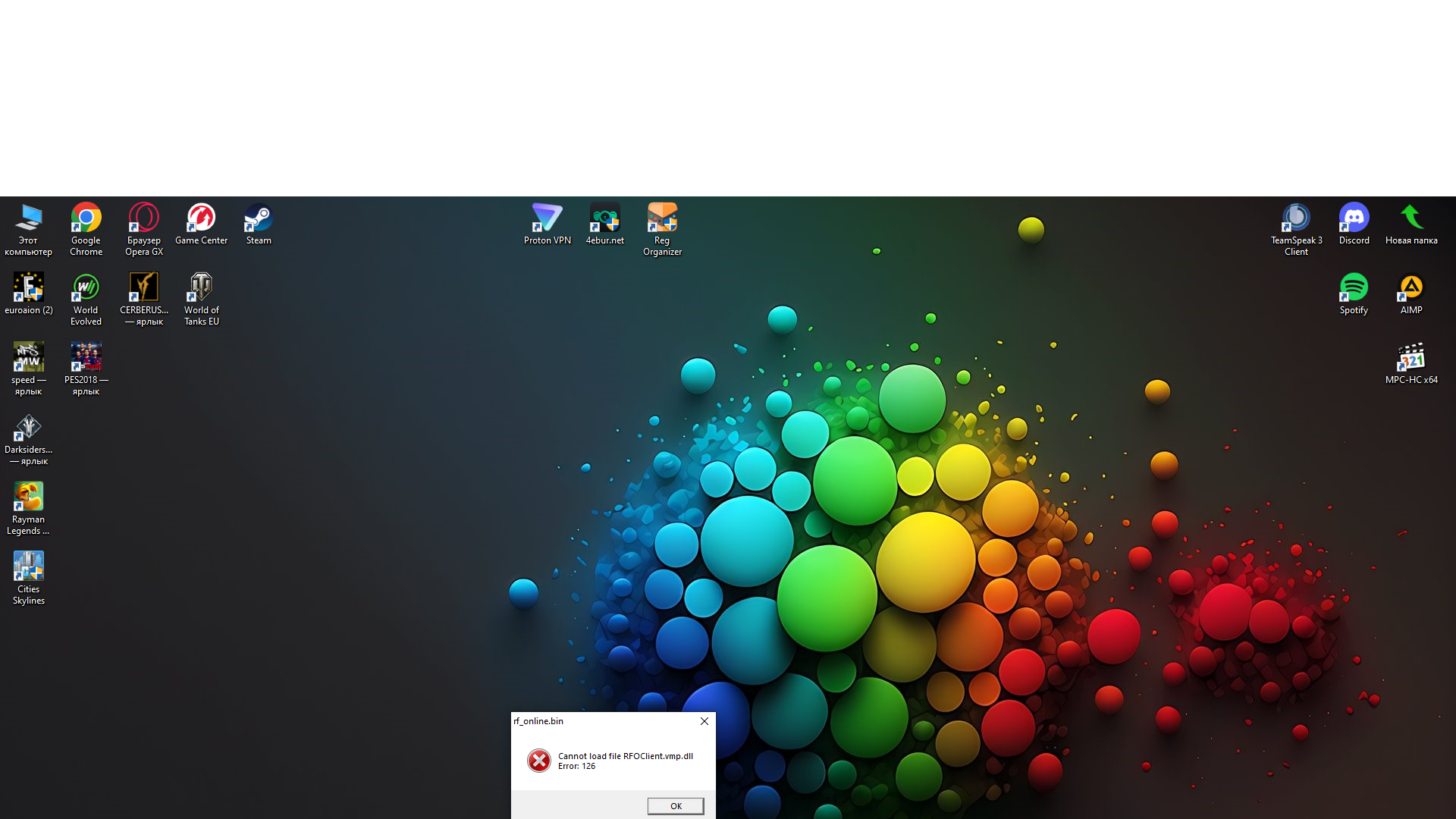
Task: Select the Новая папка folder icon
Action: click(1411, 224)
